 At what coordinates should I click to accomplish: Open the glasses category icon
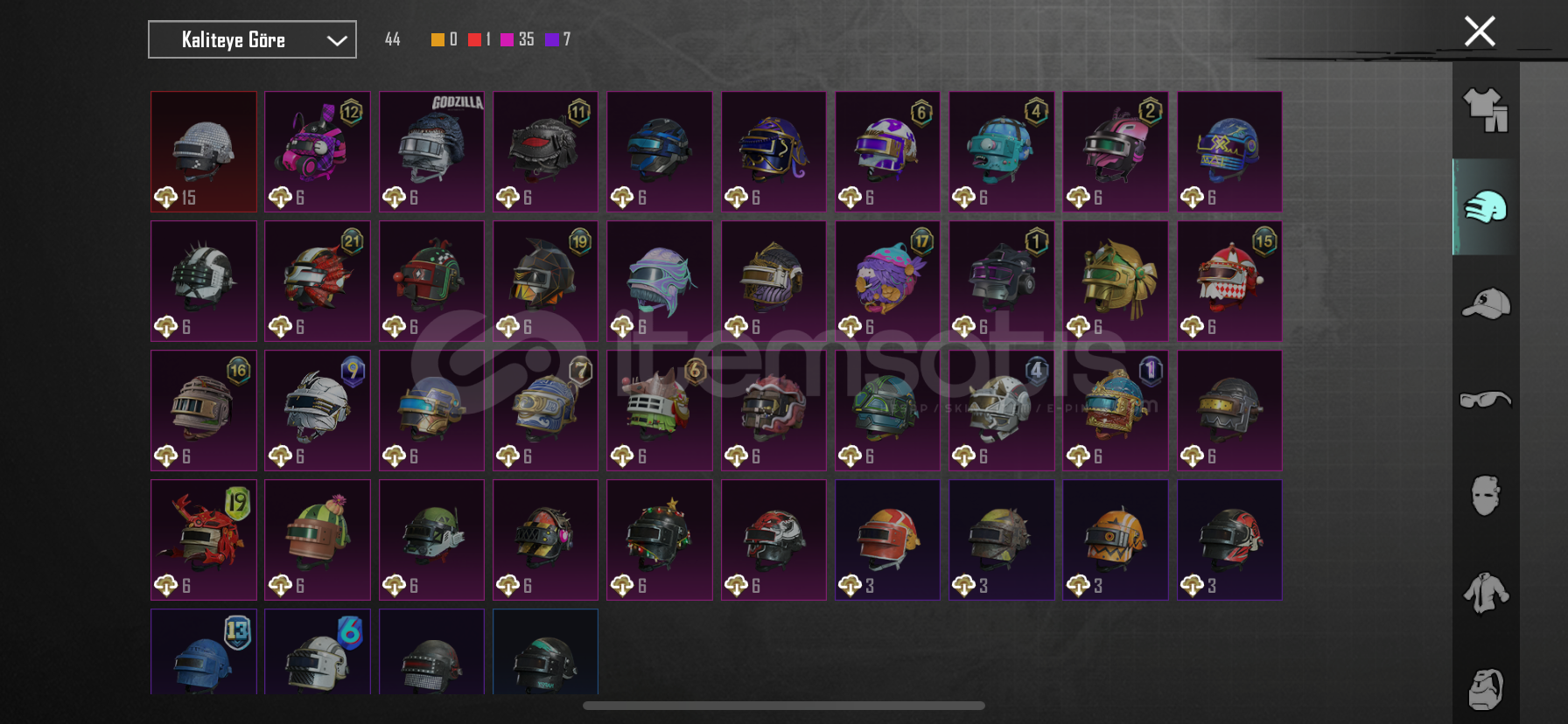(1486, 400)
